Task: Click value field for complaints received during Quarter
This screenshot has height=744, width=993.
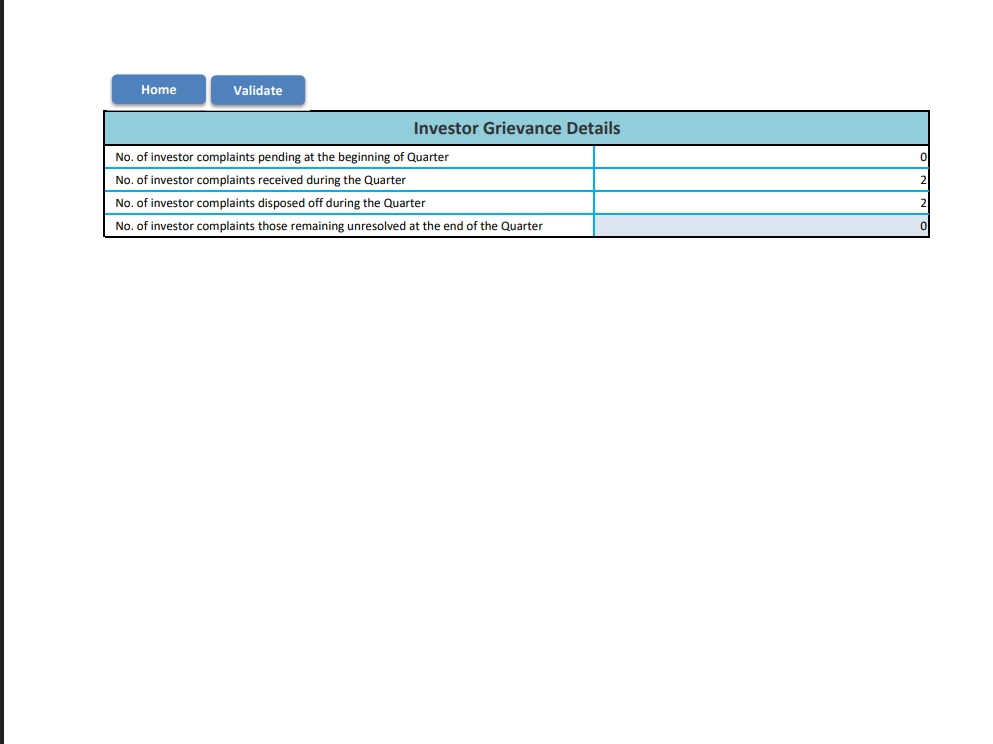Action: click(761, 180)
